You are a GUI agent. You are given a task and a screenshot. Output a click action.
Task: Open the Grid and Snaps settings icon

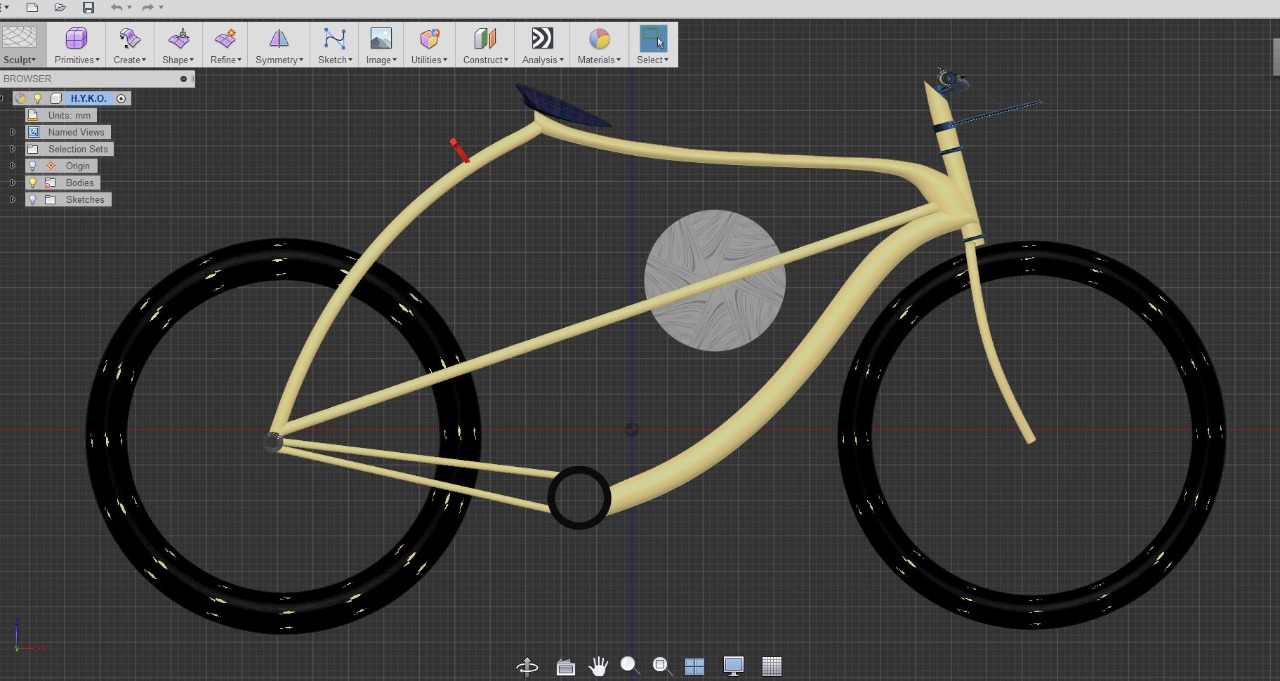[771, 666]
